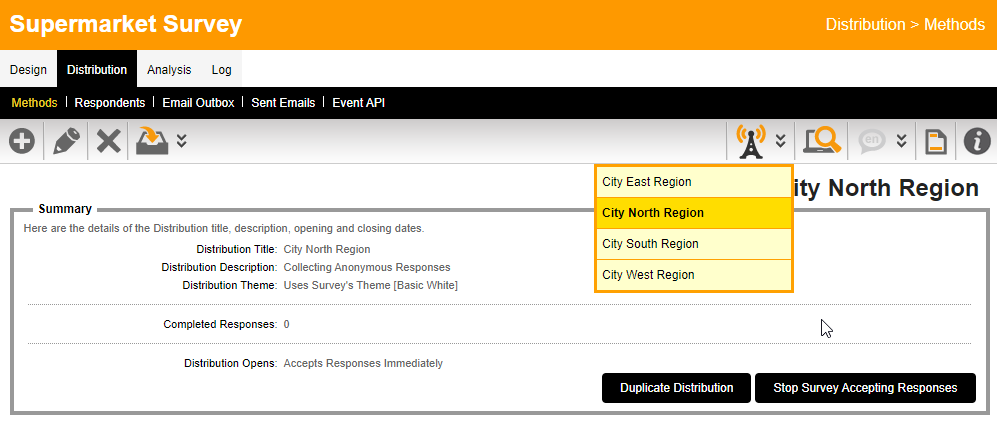The width and height of the screenshot is (997, 421).
Task: Expand the chevron next to language bubble
Action: pos(901,141)
